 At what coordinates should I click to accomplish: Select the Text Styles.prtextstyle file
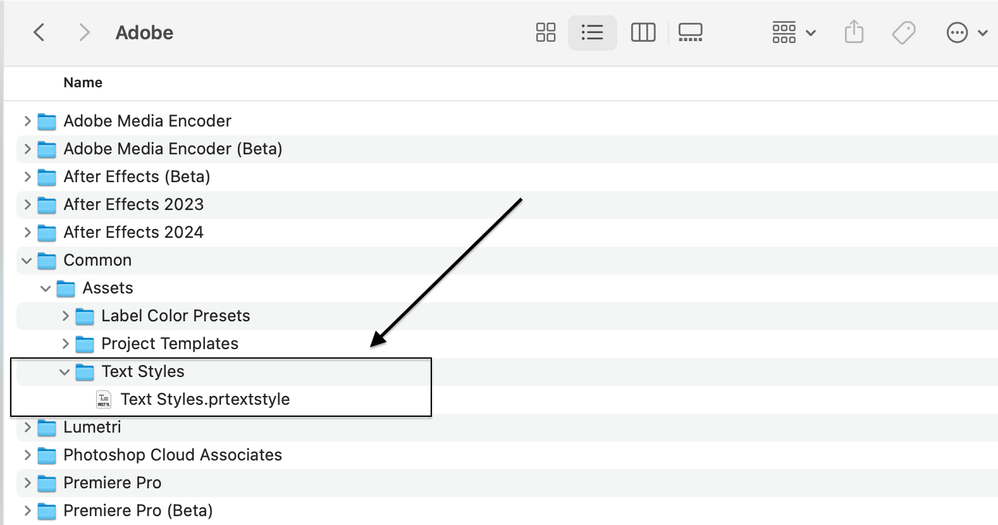pos(204,399)
